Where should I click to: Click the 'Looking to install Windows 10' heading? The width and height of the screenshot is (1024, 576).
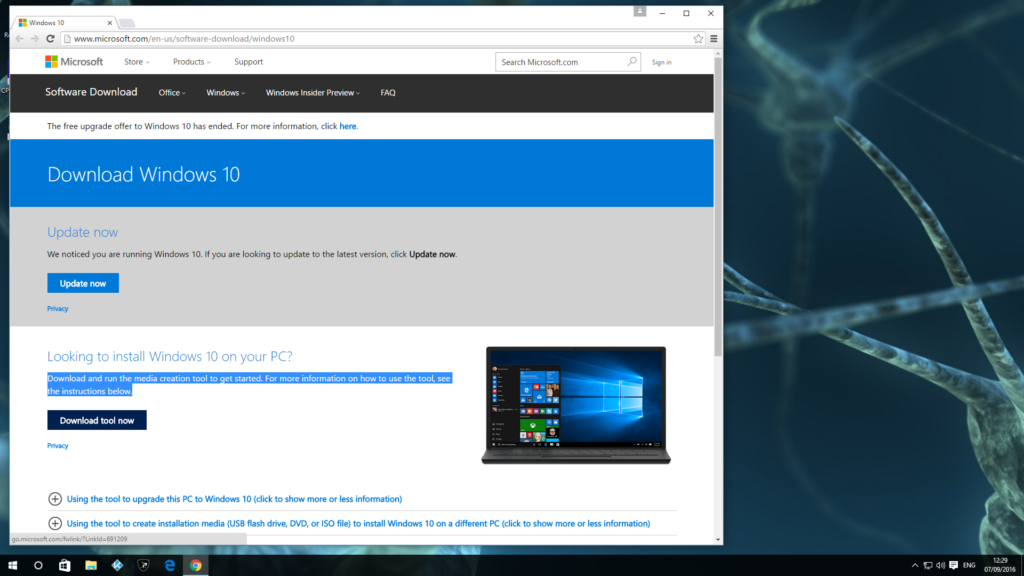[x=170, y=357]
